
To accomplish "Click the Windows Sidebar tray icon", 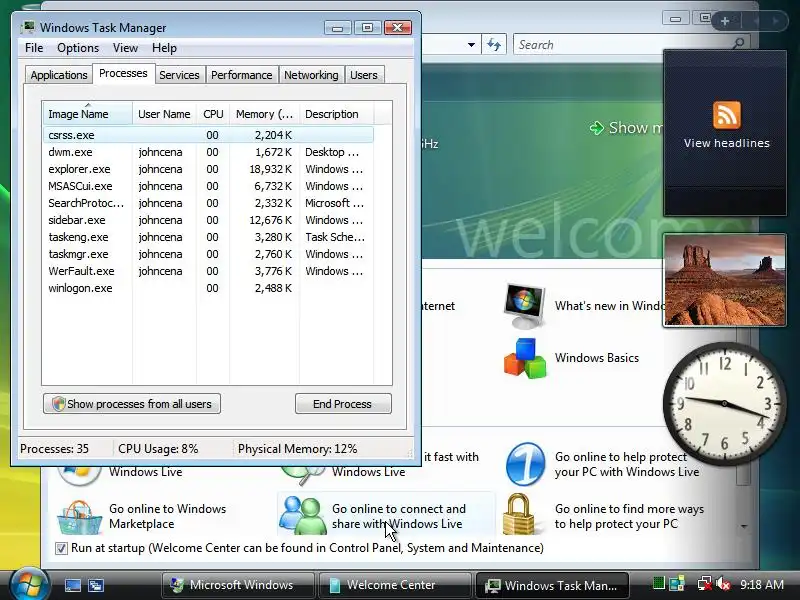I will click(677, 584).
